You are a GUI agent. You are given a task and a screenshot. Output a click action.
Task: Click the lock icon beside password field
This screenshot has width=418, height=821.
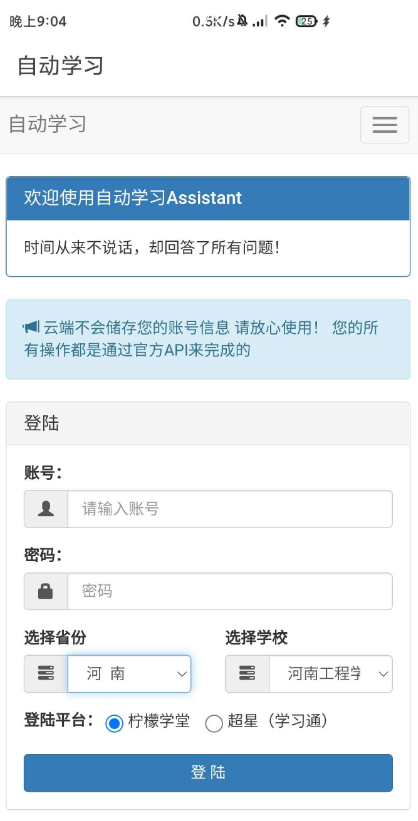46,591
